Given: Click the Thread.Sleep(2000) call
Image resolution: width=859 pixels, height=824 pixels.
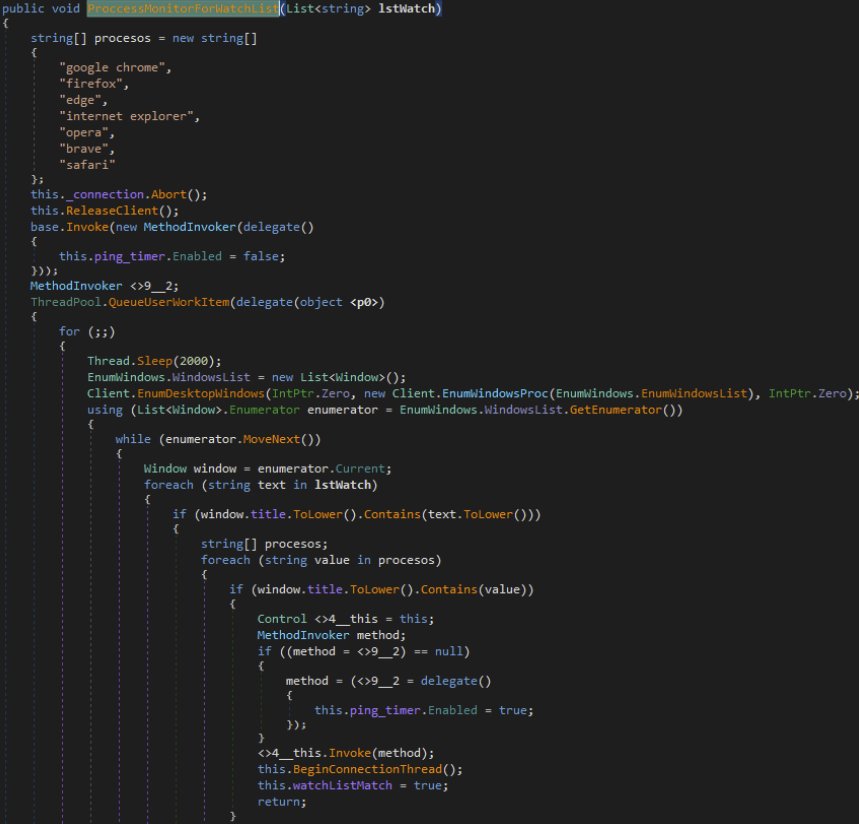Looking at the screenshot, I should pyautogui.click(x=154, y=361).
